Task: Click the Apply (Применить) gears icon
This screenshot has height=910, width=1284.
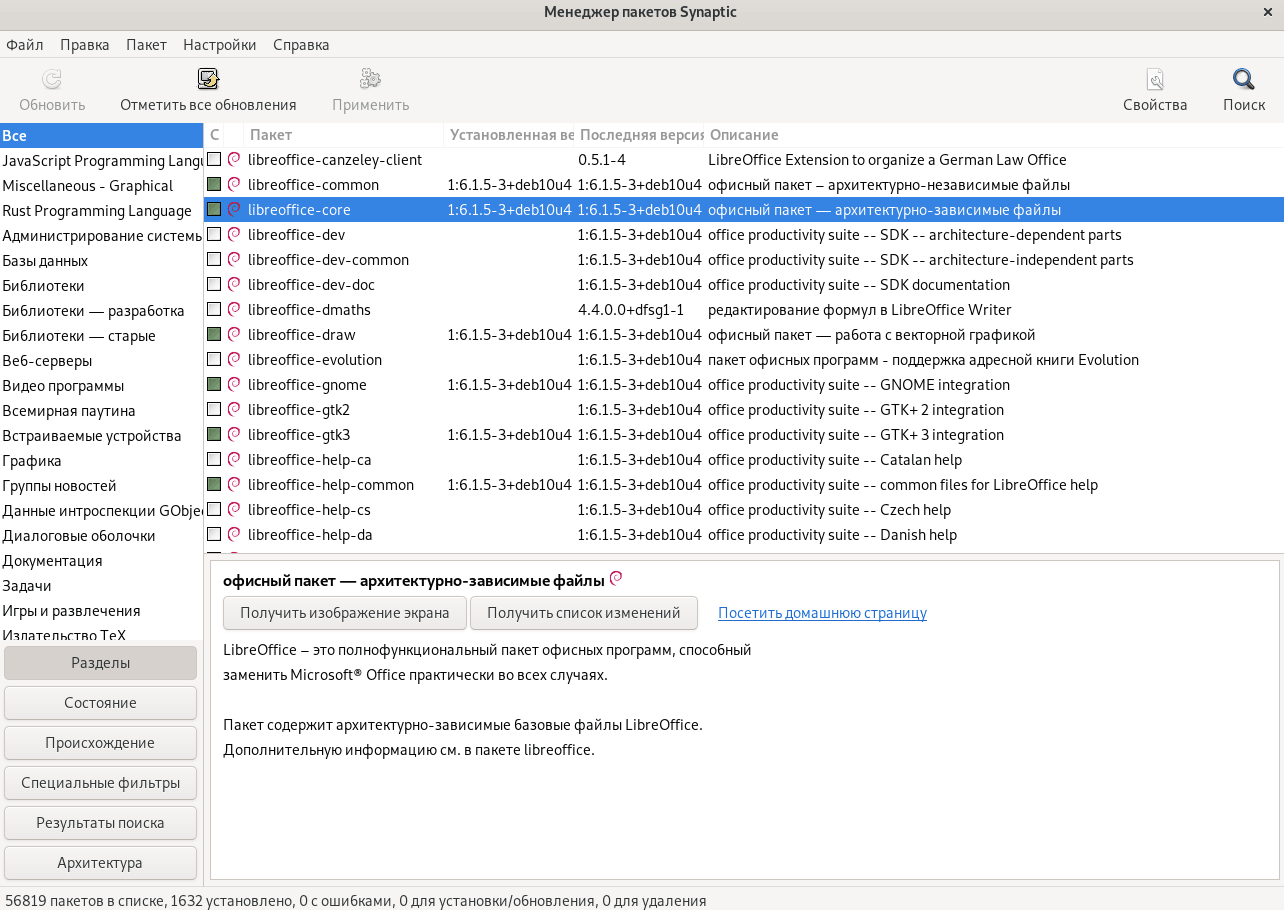Action: click(x=370, y=81)
